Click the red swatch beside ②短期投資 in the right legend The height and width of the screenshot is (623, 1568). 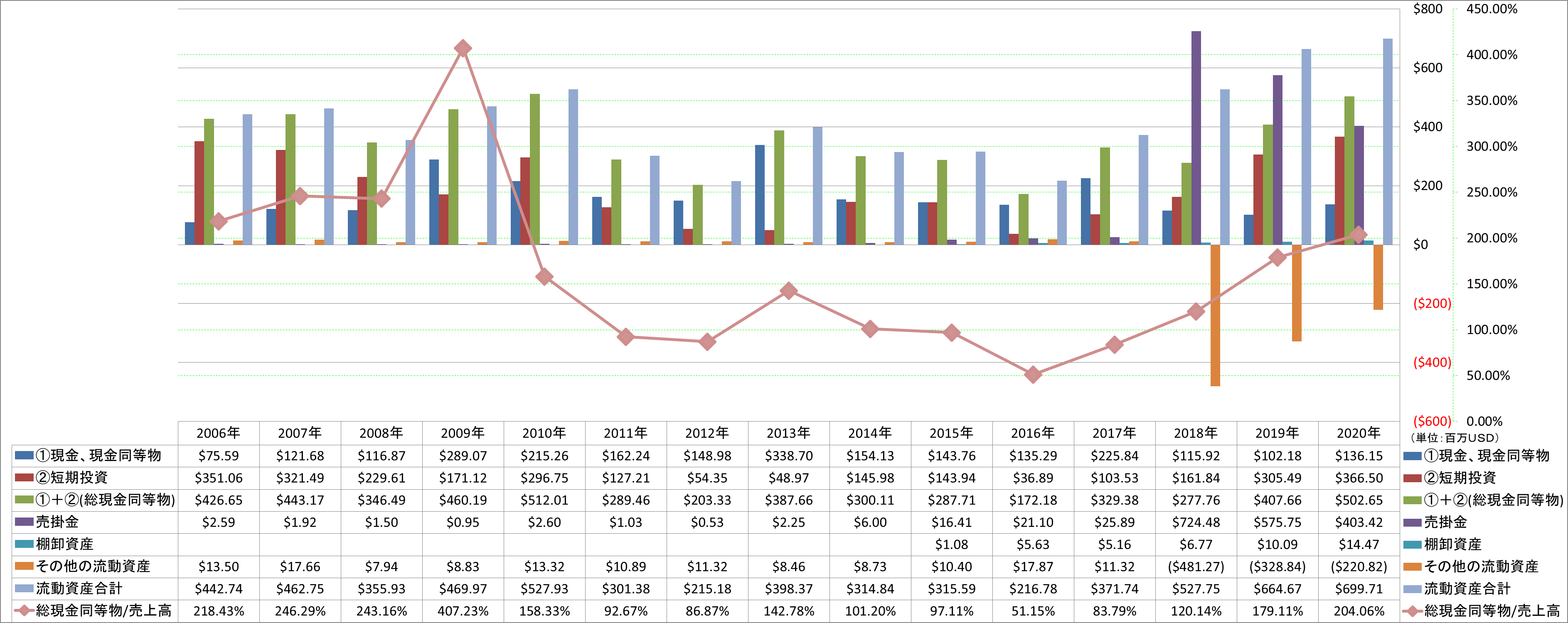coord(1413,478)
